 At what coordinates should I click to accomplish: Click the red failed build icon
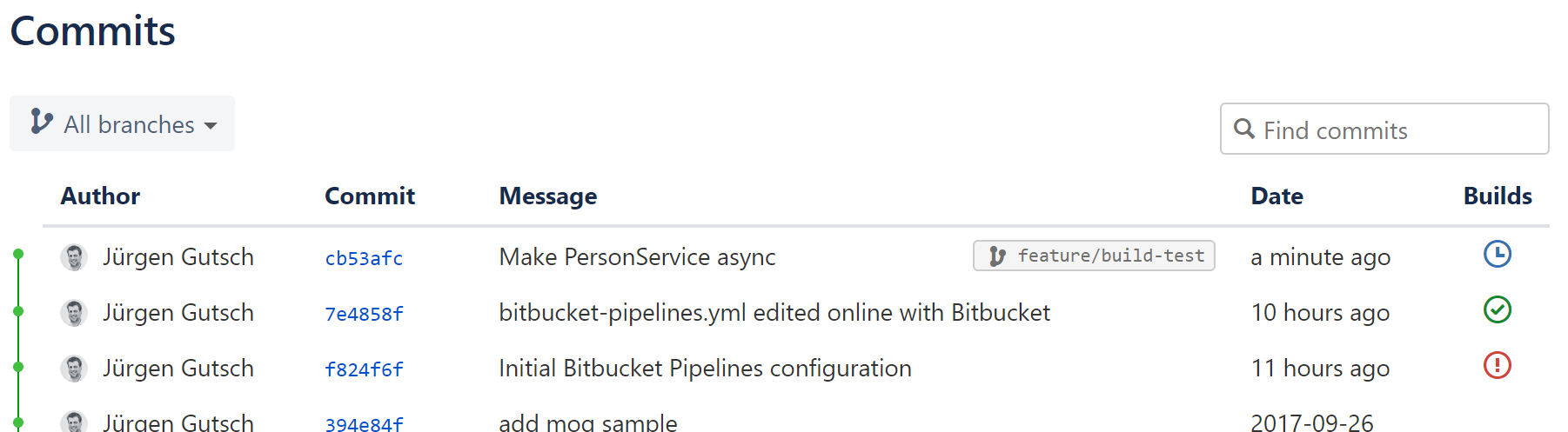[1497, 366]
